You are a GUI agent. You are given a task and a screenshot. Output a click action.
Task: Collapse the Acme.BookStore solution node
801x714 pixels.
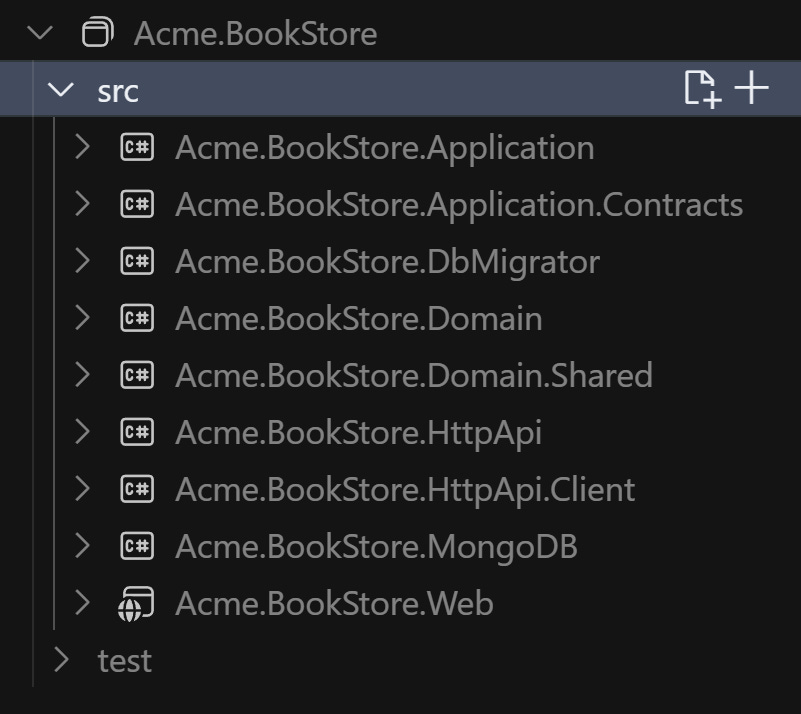[x=40, y=34]
